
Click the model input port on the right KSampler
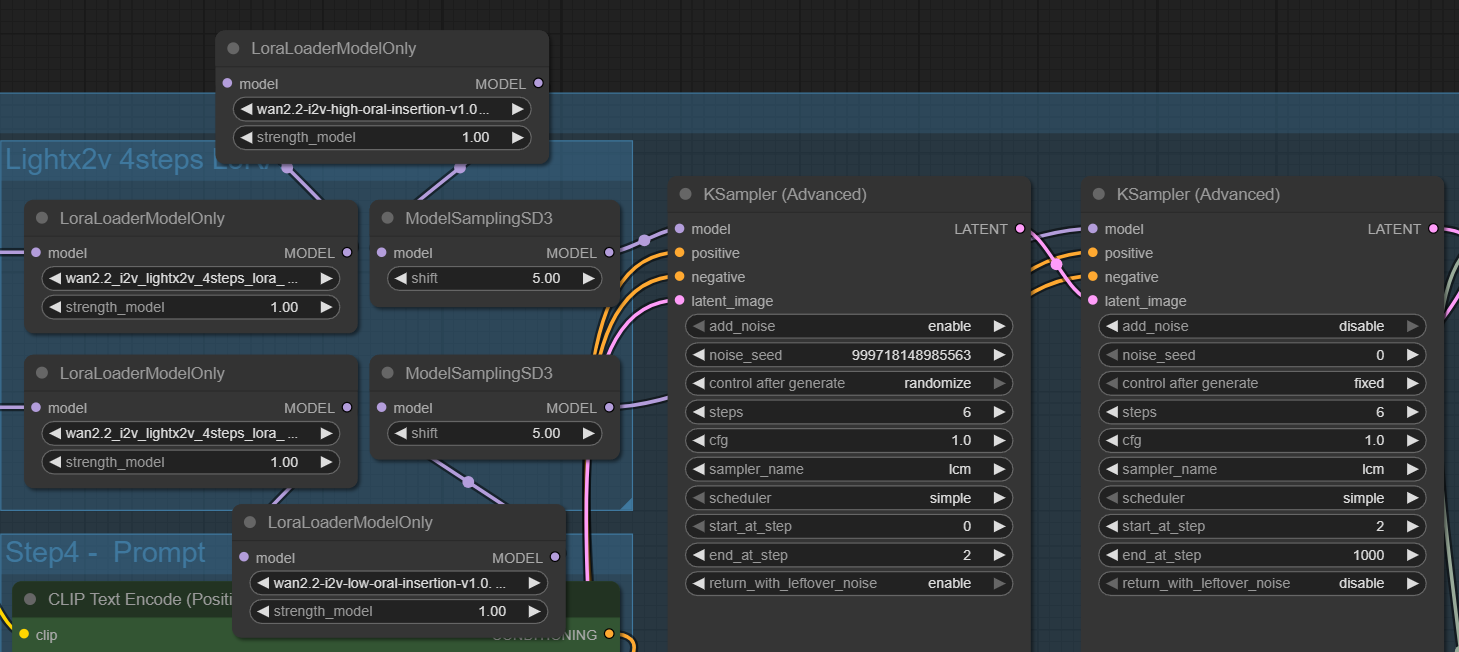[x=1093, y=229]
